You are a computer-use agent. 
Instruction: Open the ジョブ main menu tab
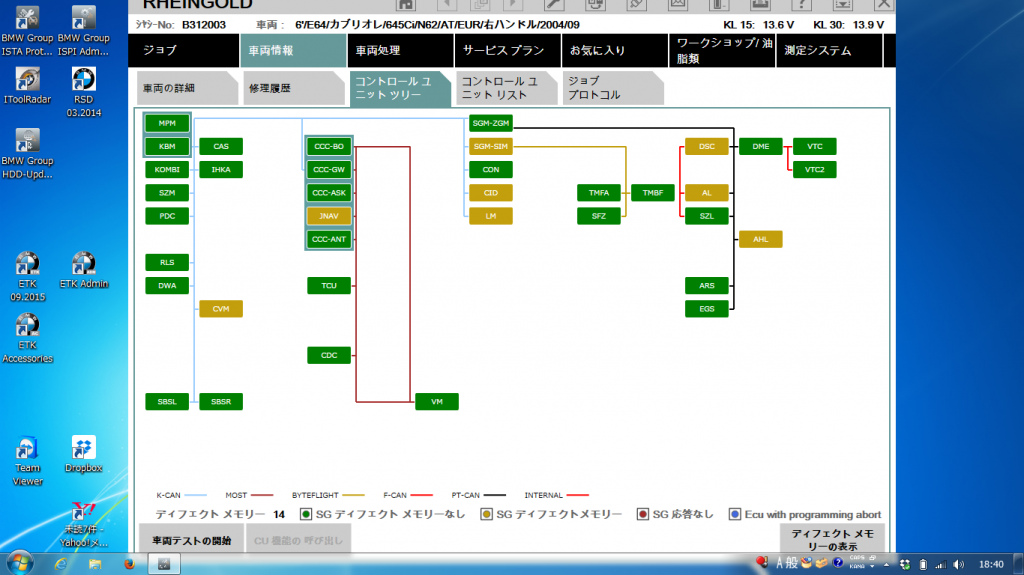point(184,50)
